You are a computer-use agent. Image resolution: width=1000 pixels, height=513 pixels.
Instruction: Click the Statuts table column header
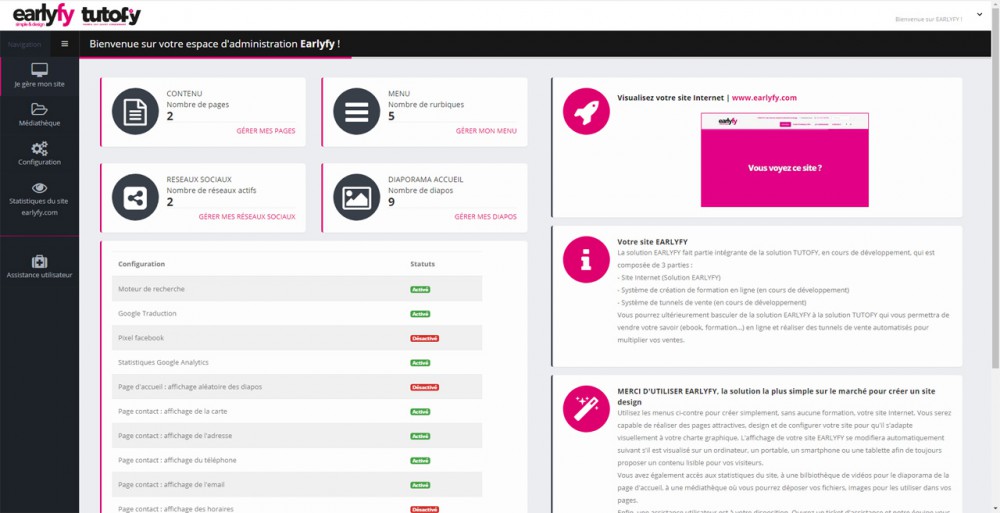pos(422,264)
